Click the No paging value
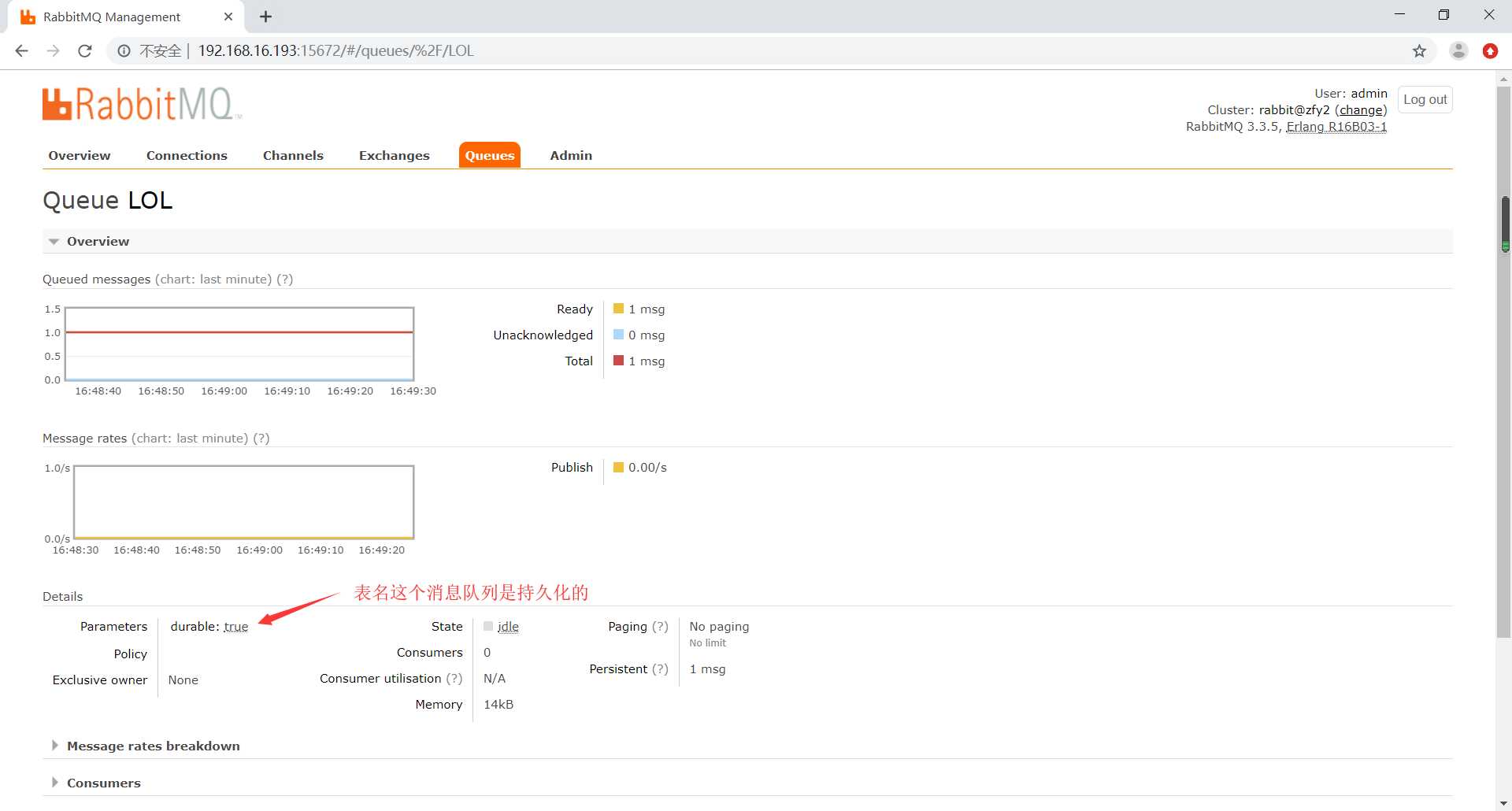The image size is (1512, 811). coord(719,627)
